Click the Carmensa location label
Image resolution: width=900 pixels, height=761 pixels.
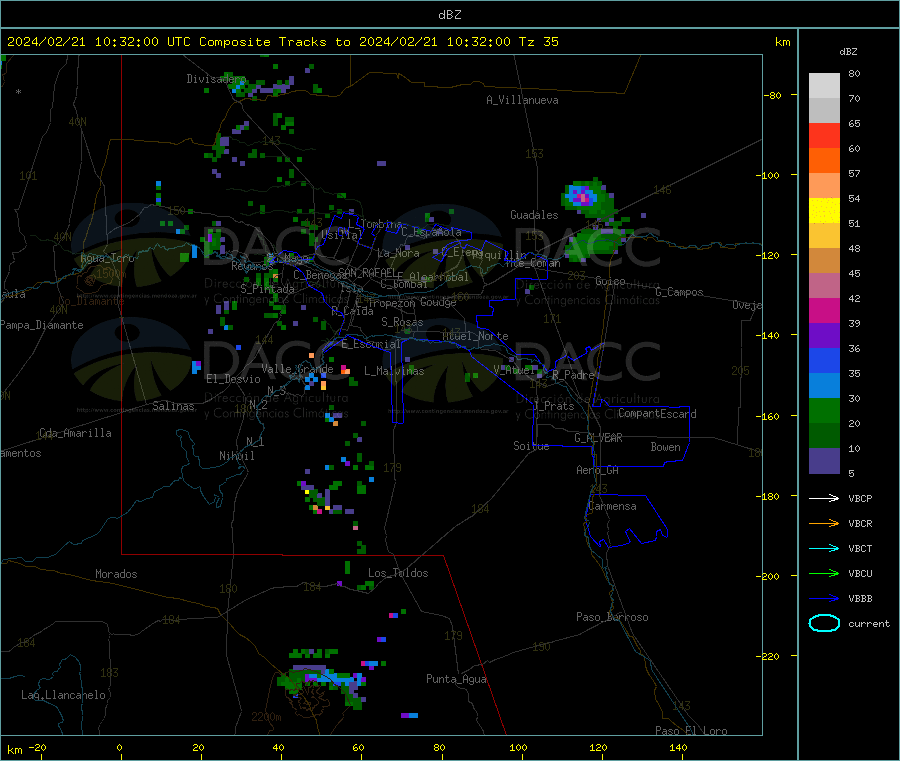pyautogui.click(x=612, y=506)
